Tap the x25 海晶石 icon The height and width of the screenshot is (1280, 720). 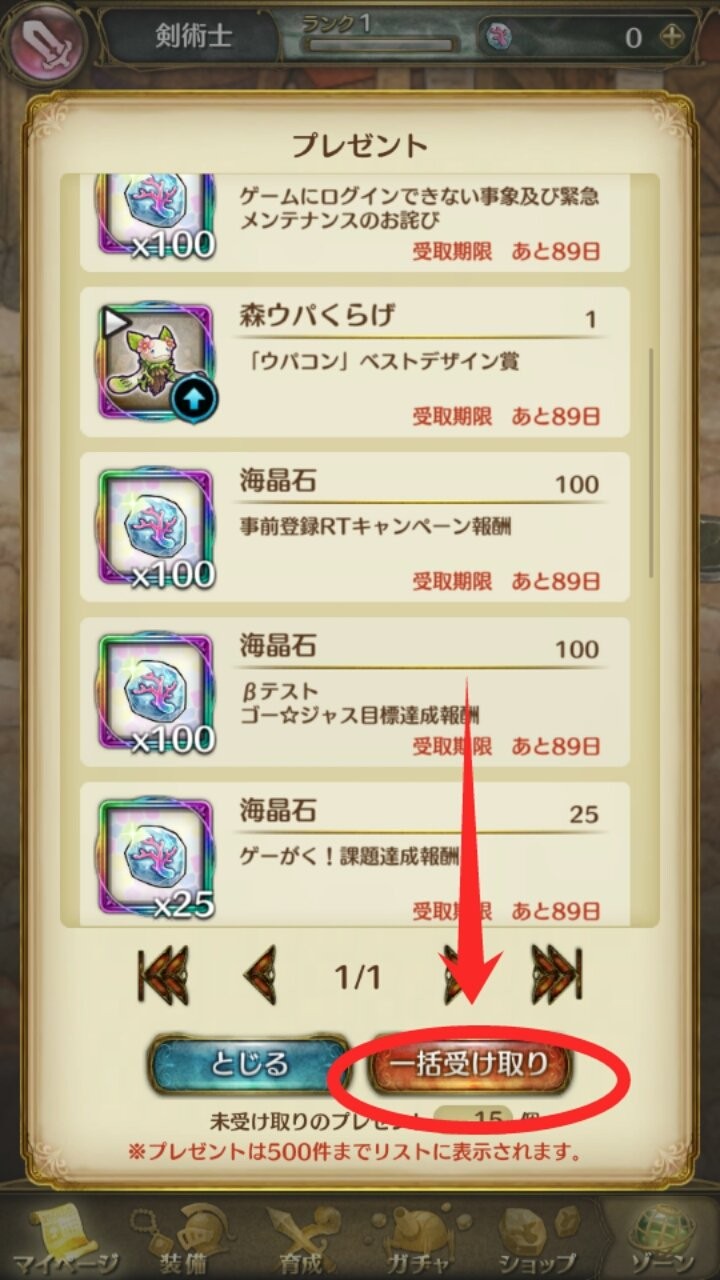tap(157, 856)
